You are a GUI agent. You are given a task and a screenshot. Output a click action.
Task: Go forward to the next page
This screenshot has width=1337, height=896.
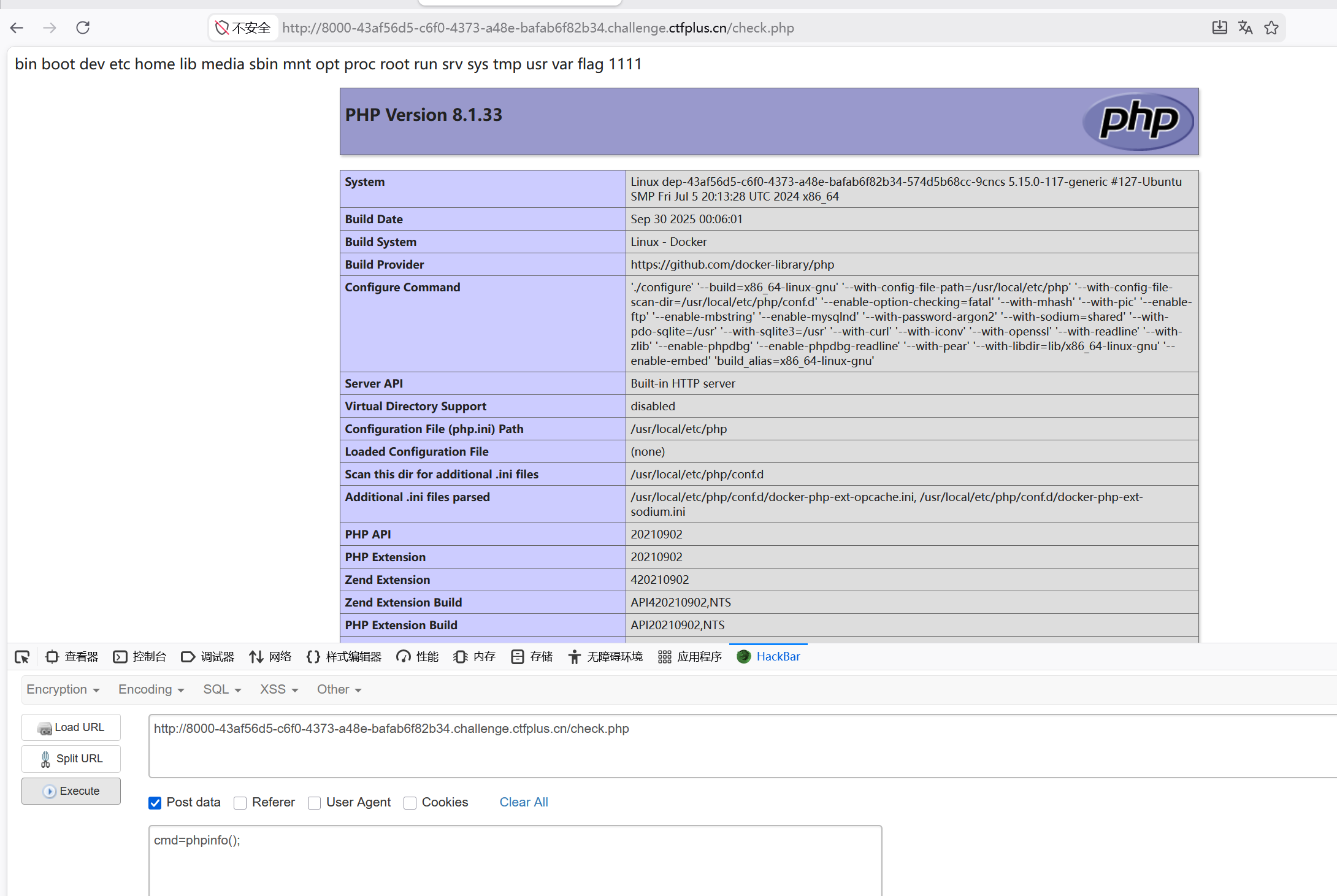tap(50, 28)
